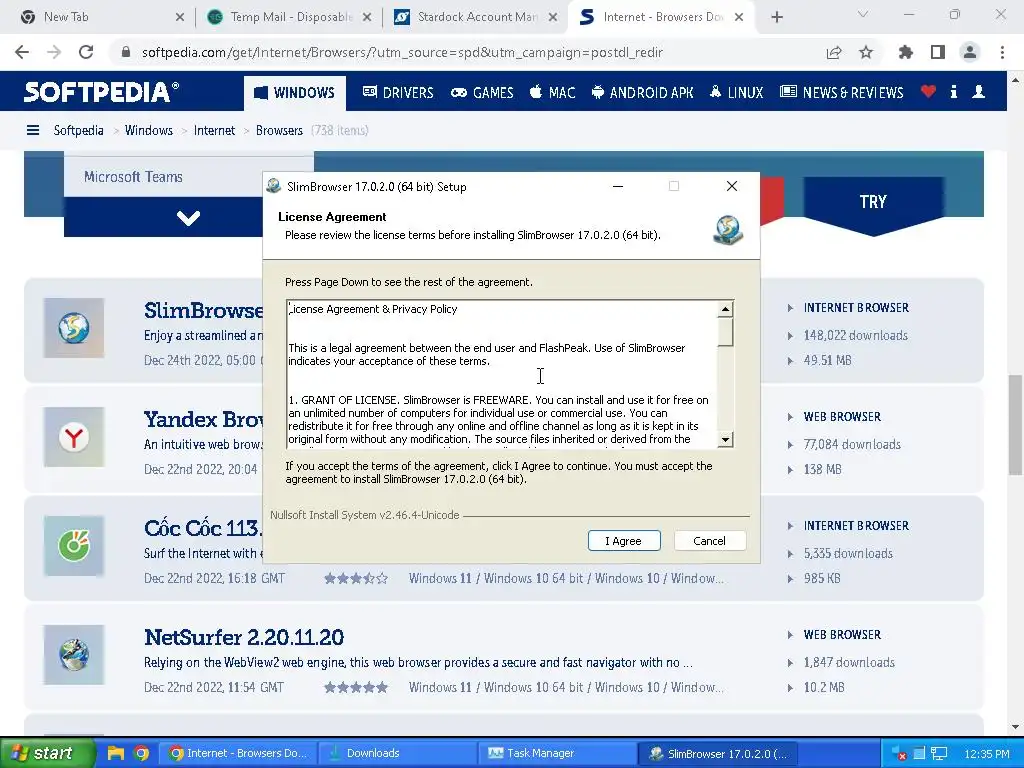Click the SlimBrowser globe thumbnail in the list

tap(74, 328)
